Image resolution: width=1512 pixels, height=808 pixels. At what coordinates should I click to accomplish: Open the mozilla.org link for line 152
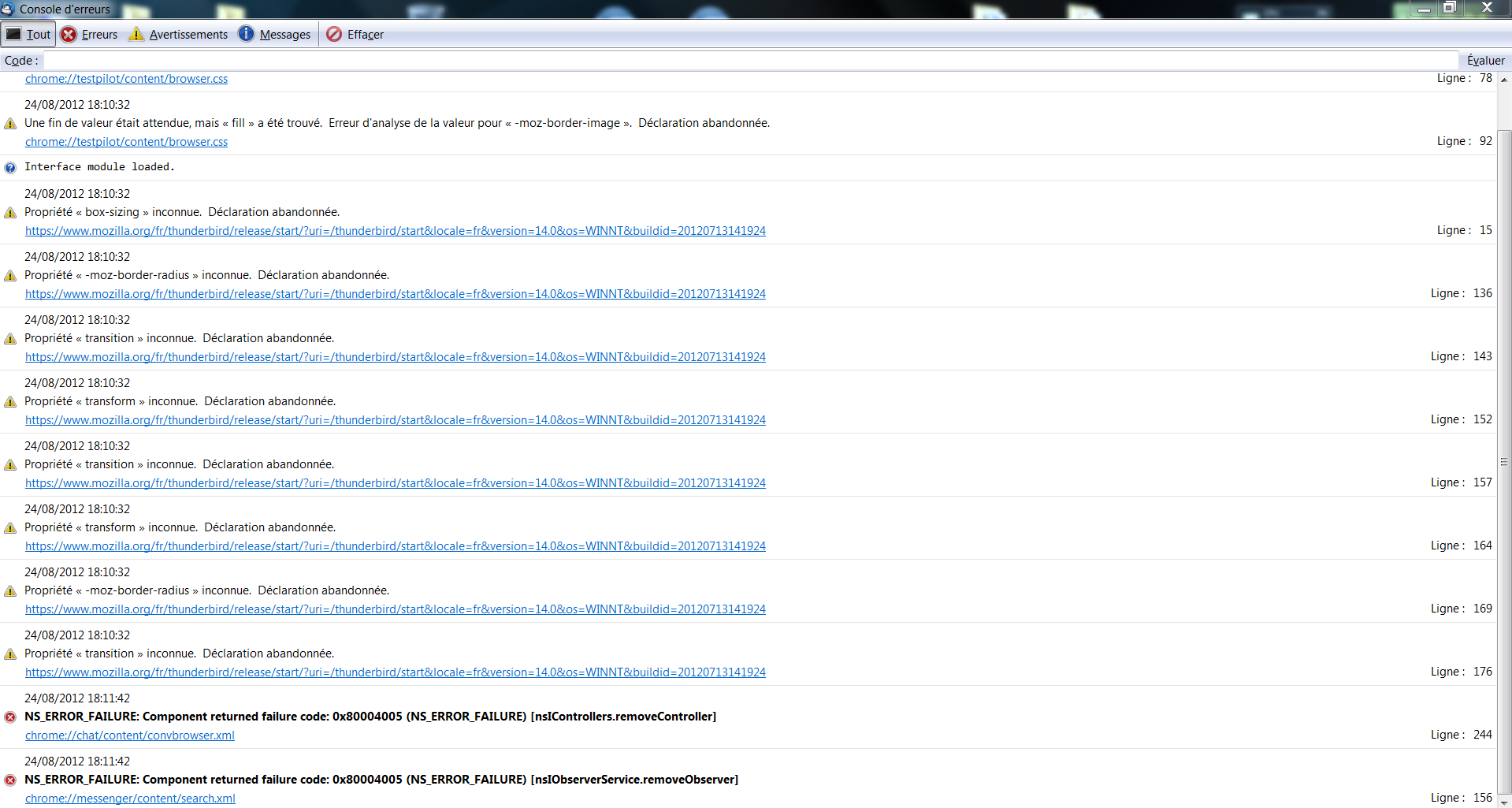pyautogui.click(x=396, y=420)
